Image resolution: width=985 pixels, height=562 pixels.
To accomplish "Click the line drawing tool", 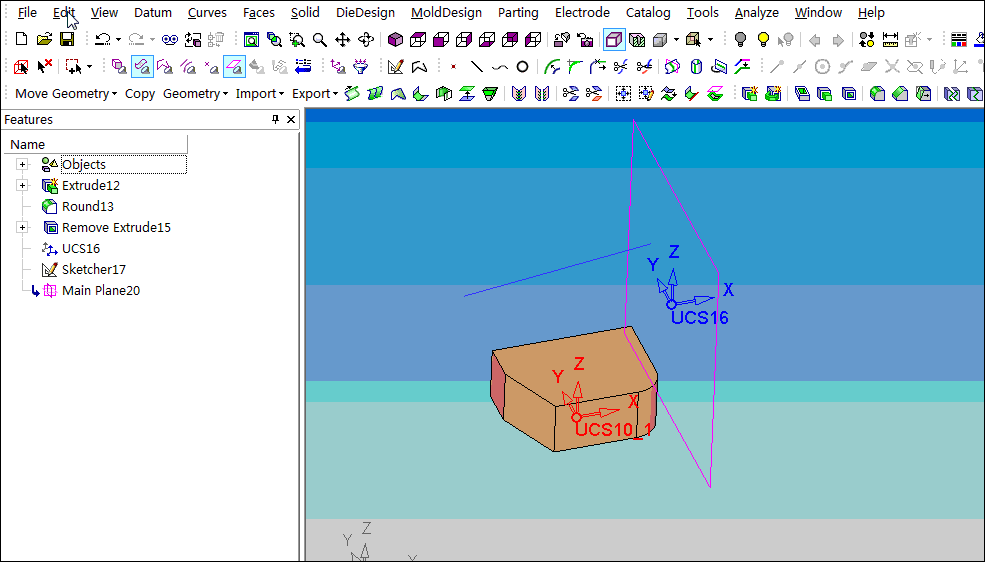I will click(477, 67).
